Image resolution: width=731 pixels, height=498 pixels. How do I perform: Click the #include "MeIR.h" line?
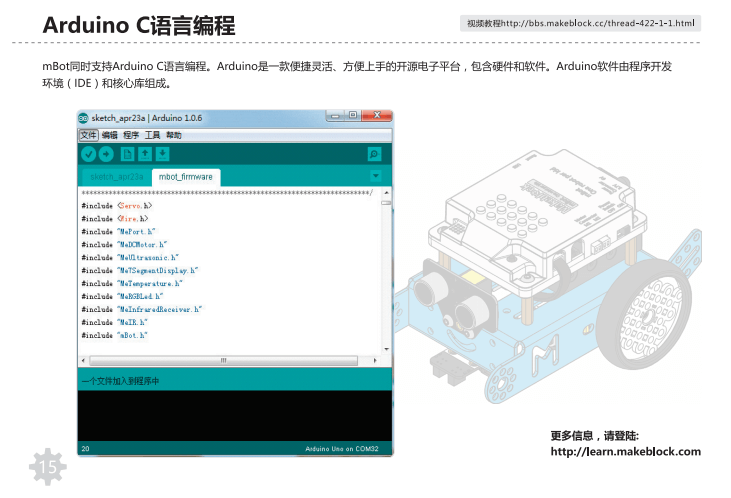tap(115, 323)
